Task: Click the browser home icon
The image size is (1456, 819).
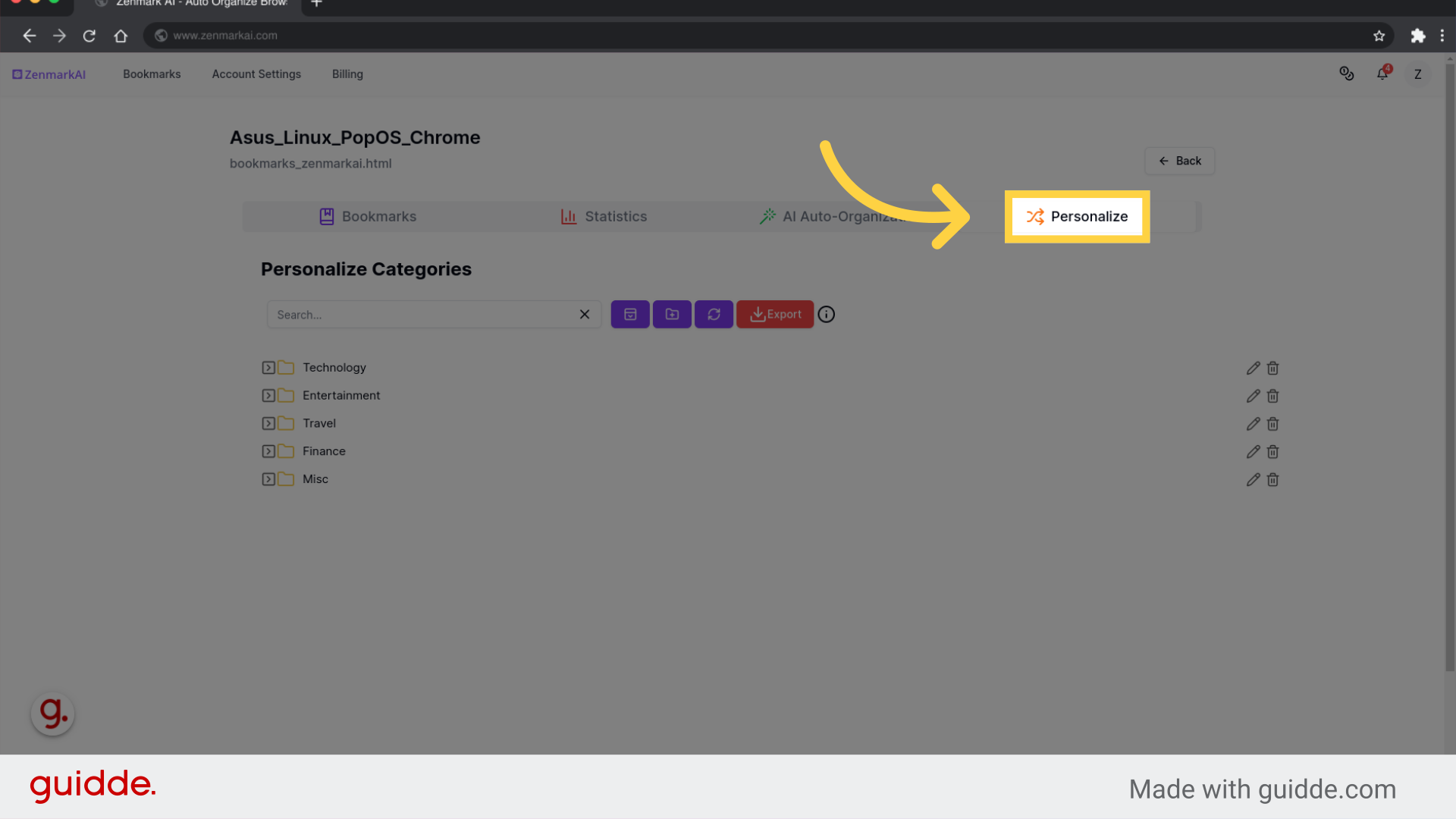Action: click(x=121, y=36)
